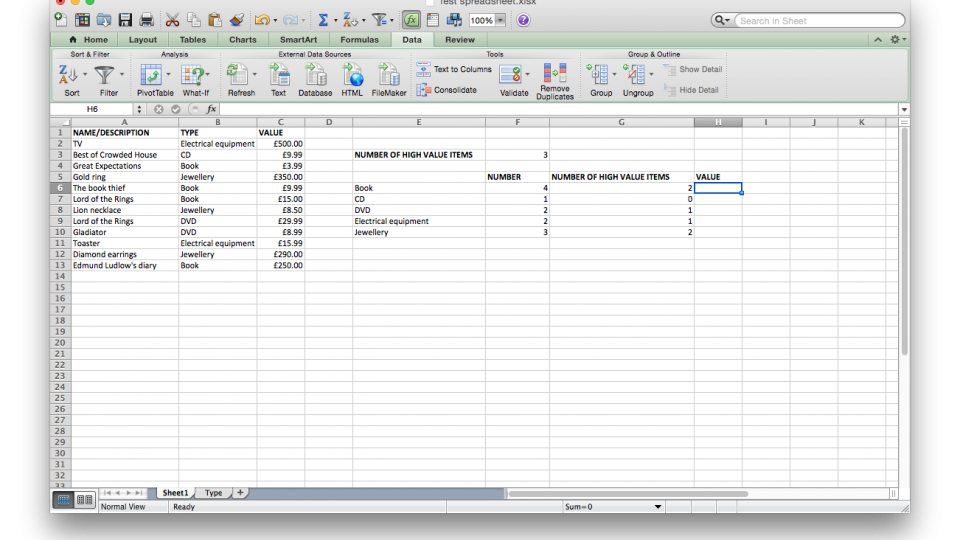Click the Print icon
Viewport: 960px width, 540px height.
146,20
